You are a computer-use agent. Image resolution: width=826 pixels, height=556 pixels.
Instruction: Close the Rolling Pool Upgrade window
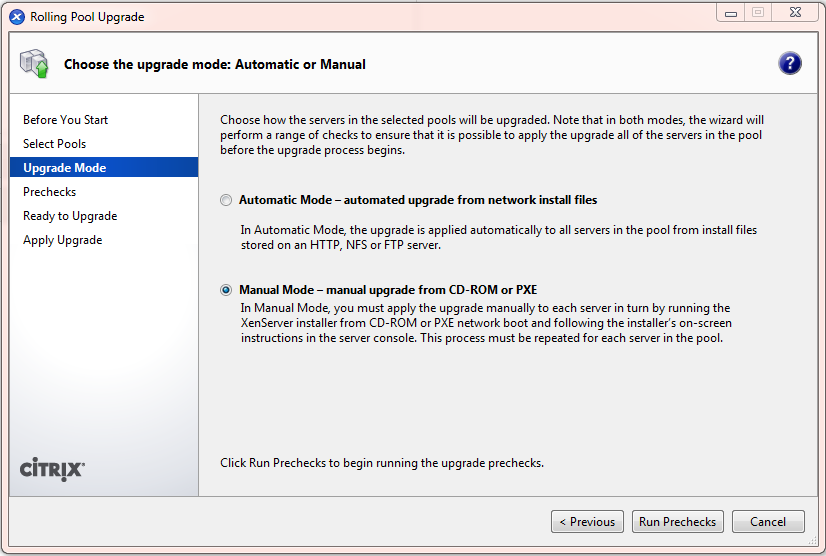tap(797, 12)
